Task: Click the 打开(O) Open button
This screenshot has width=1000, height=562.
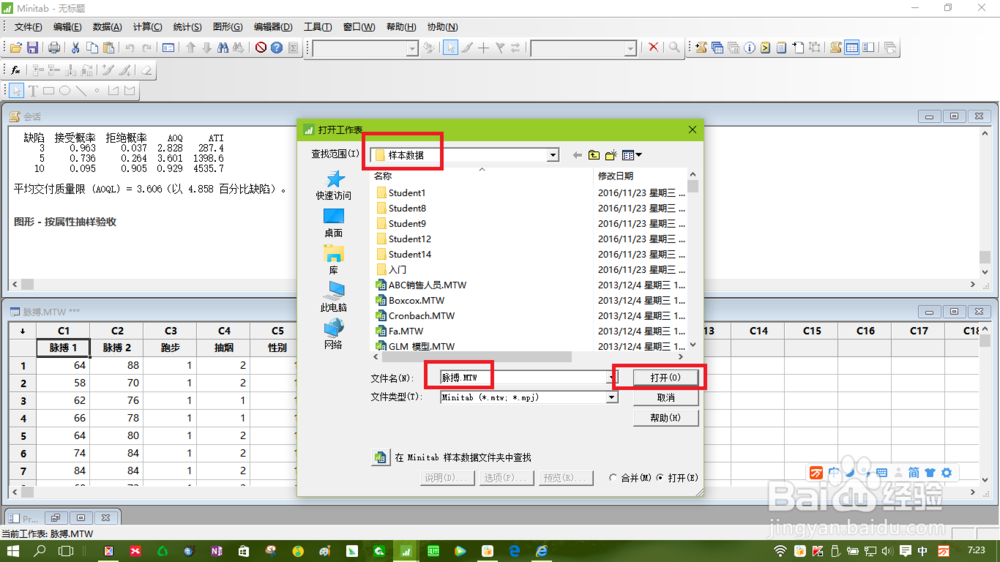Action: [665, 378]
